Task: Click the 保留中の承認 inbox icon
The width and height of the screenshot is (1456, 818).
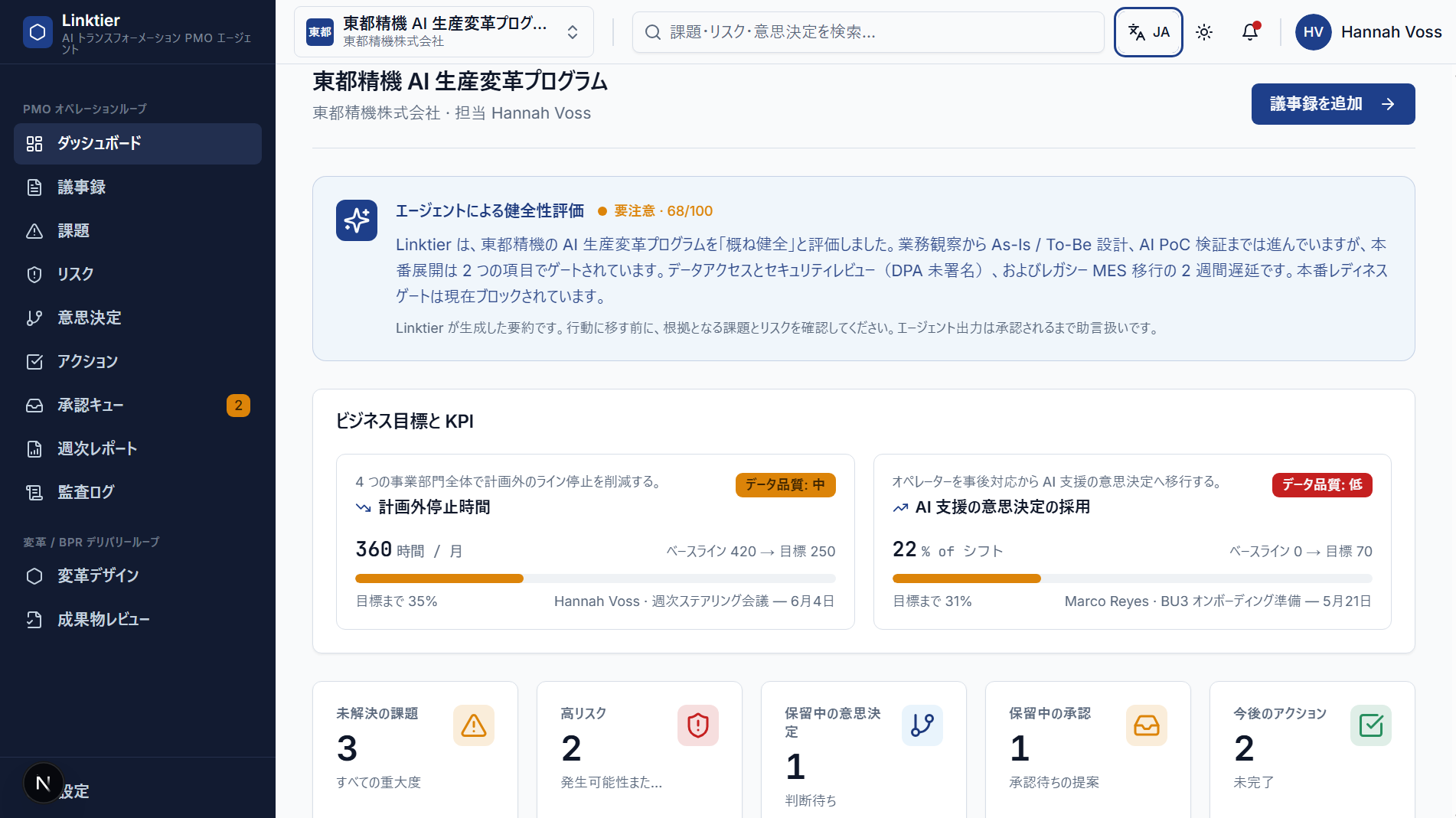Action: [1147, 725]
